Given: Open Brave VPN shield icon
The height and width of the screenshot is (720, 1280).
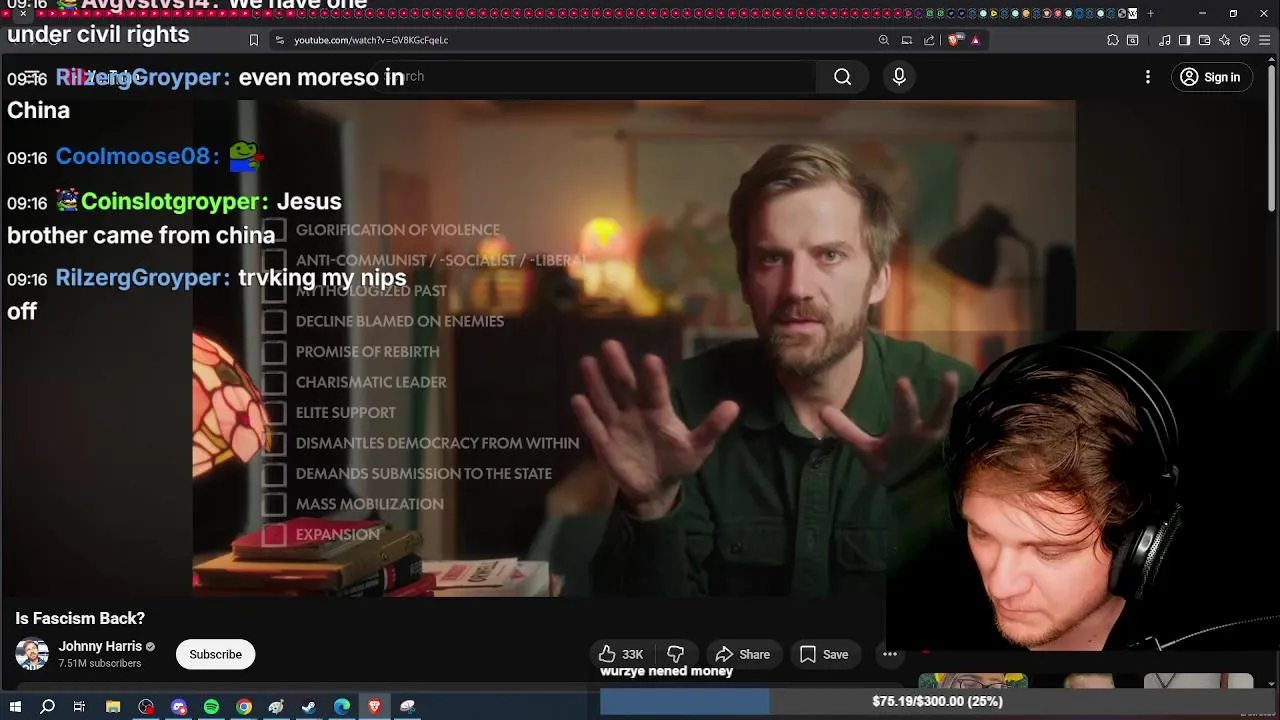Looking at the screenshot, I should [1245, 40].
